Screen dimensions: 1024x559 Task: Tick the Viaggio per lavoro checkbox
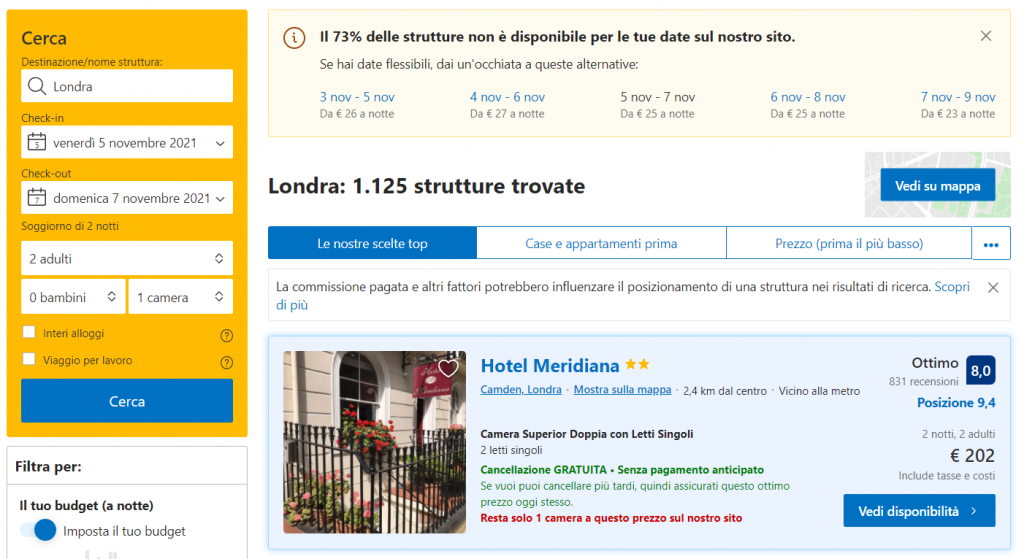pyautogui.click(x=29, y=360)
